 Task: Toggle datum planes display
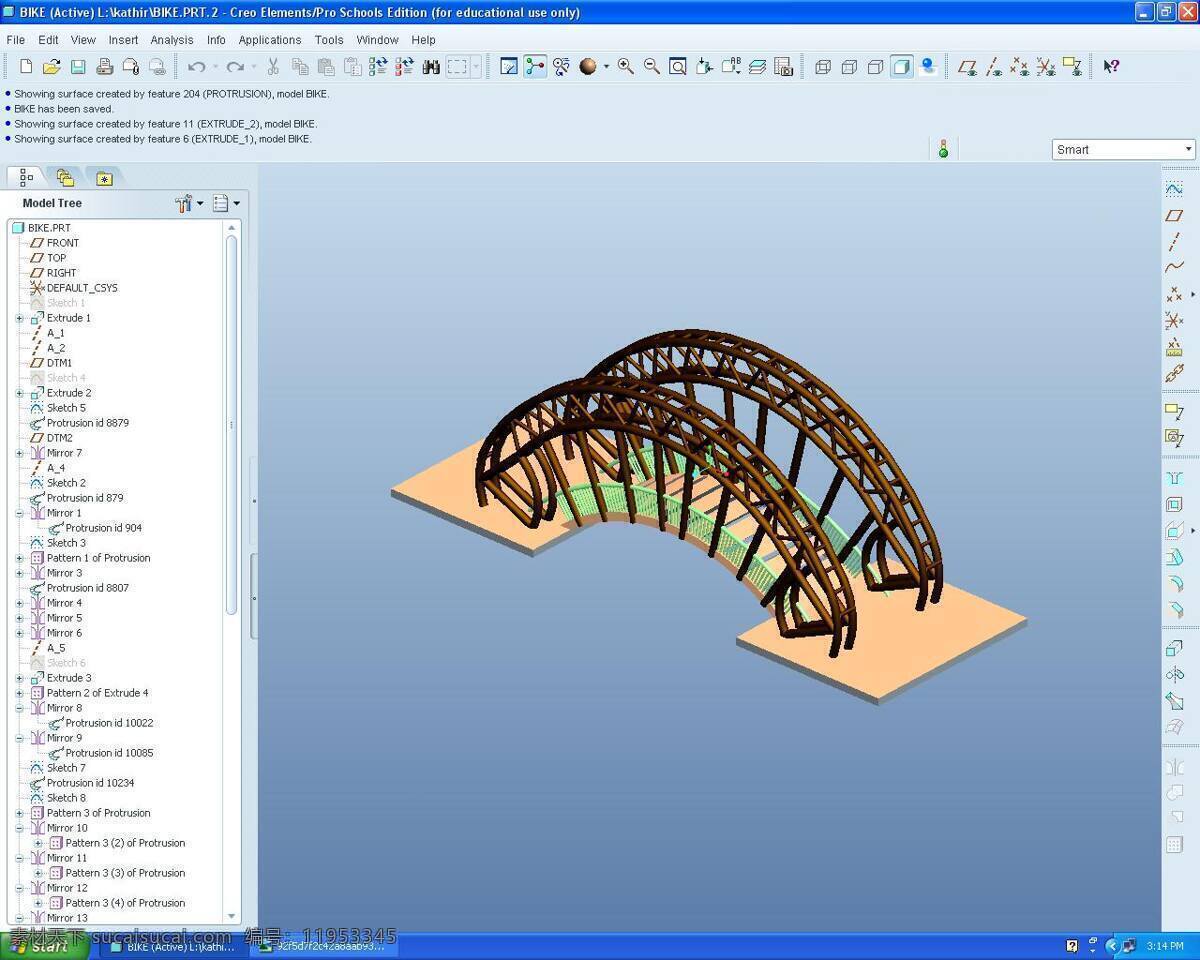(967, 67)
